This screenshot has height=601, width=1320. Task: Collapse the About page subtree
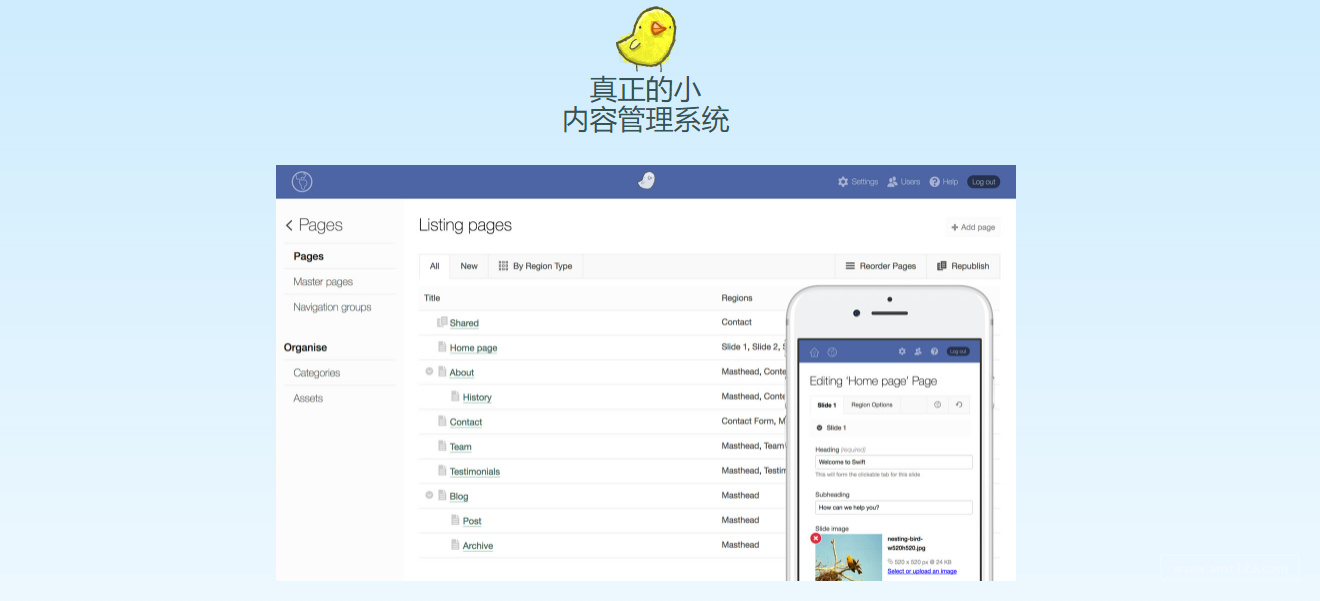[429, 372]
